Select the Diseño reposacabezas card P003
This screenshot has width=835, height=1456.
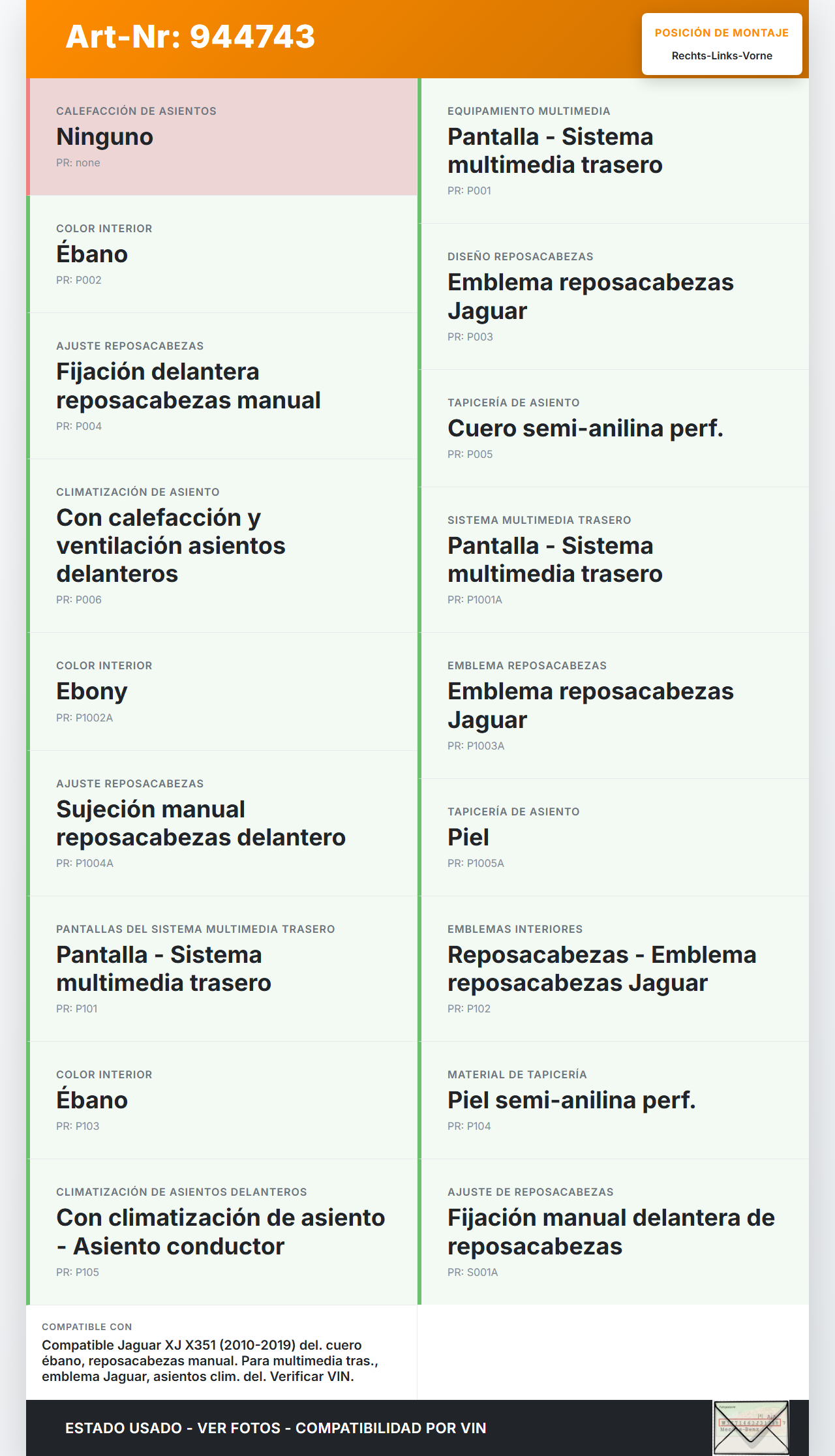point(614,297)
